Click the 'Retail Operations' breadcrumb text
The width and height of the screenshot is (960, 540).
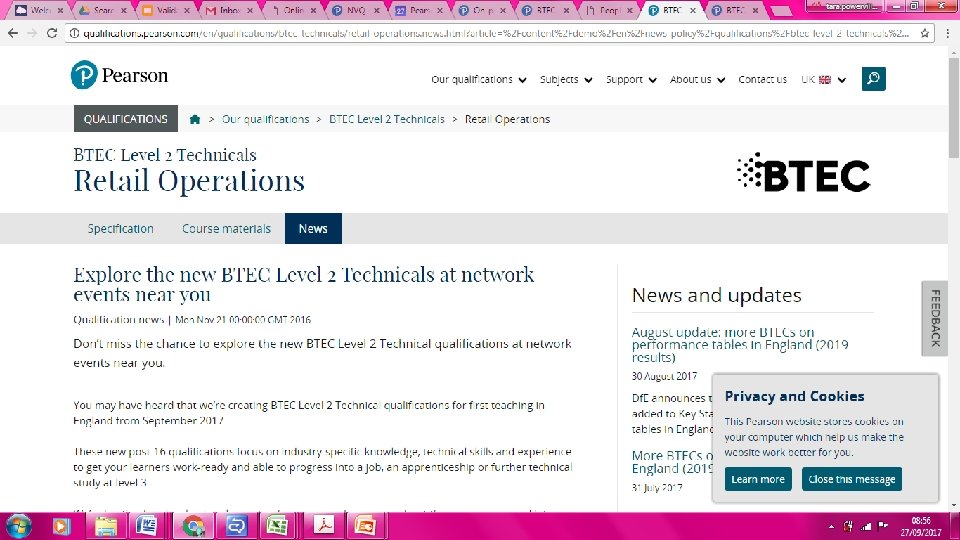pos(507,119)
